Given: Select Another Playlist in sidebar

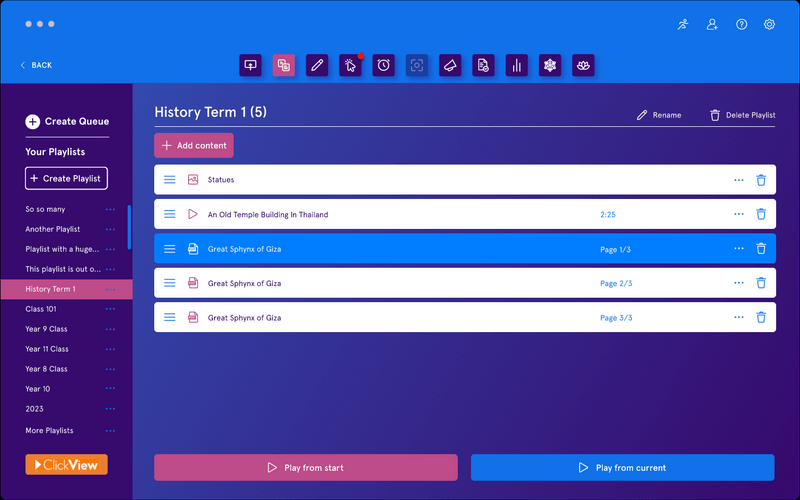Looking at the screenshot, I should 53,229.
